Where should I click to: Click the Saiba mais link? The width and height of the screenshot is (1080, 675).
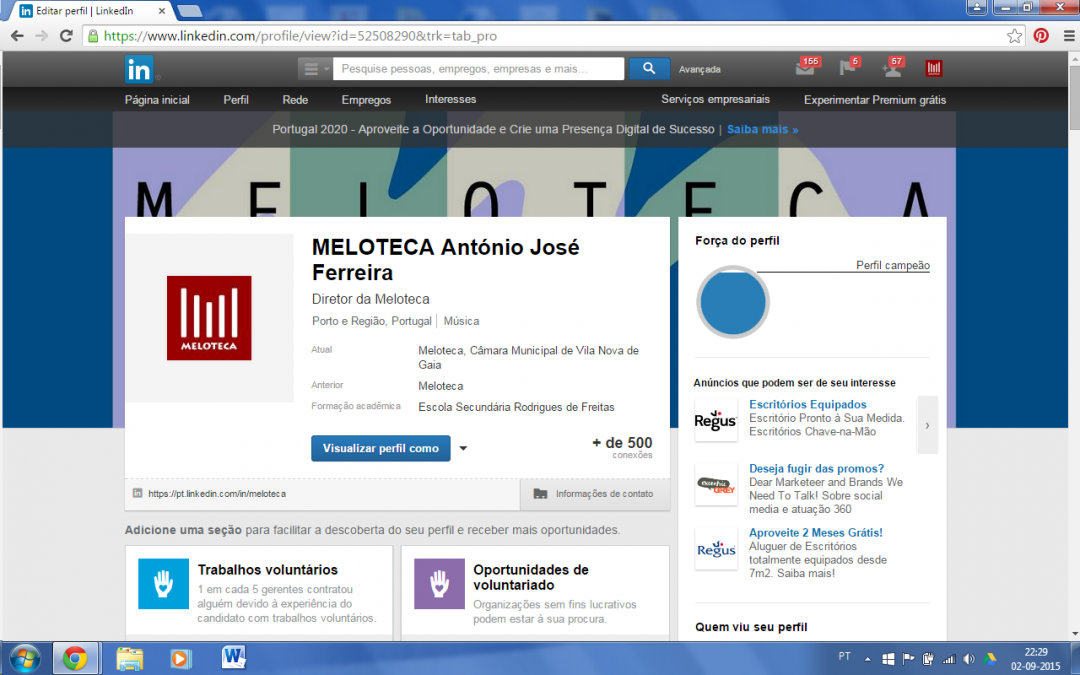point(762,129)
